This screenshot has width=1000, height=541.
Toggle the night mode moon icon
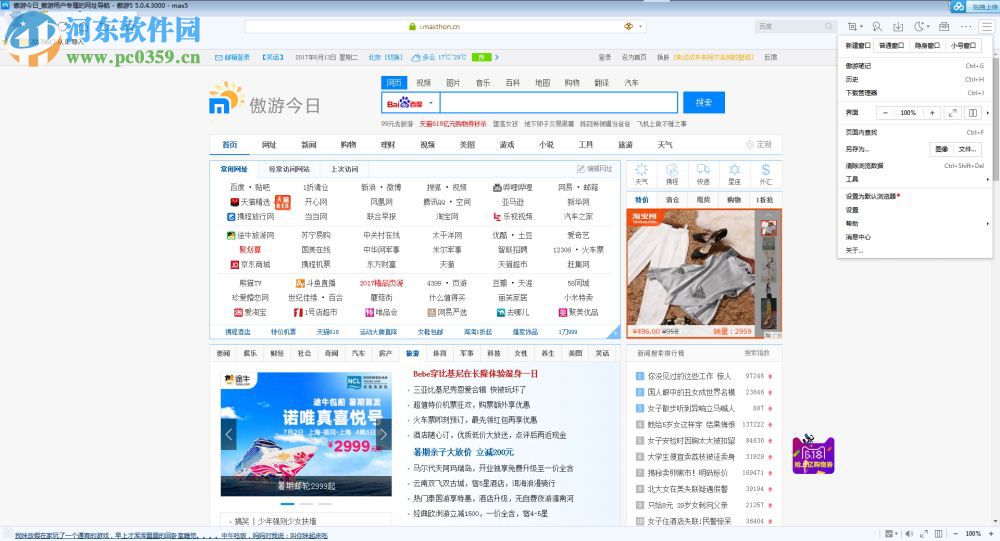point(919,26)
